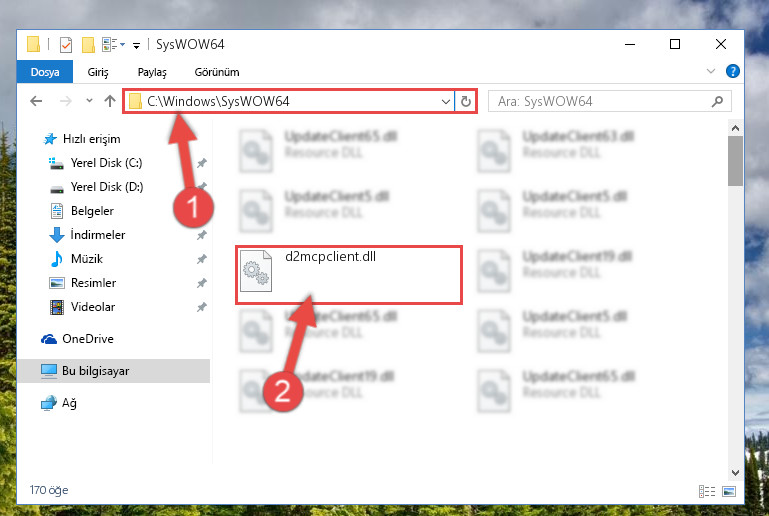Open the Dosya tab

point(45,72)
